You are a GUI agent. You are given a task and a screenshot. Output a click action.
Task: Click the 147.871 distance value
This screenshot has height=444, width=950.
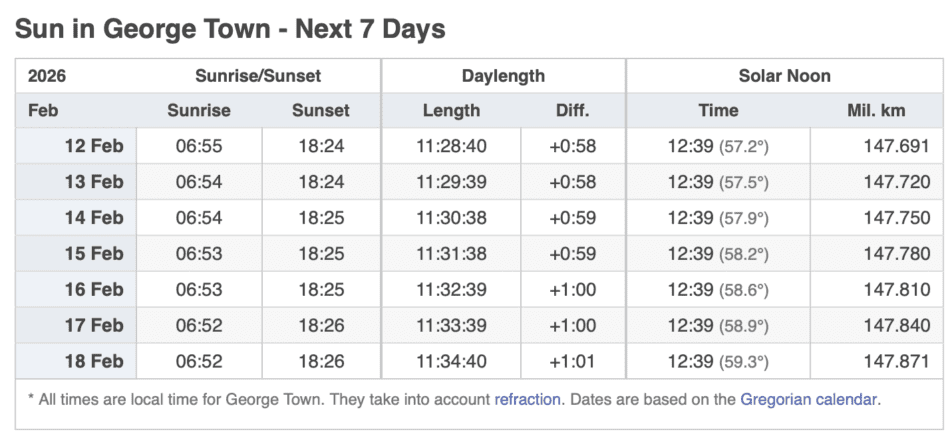click(896, 362)
